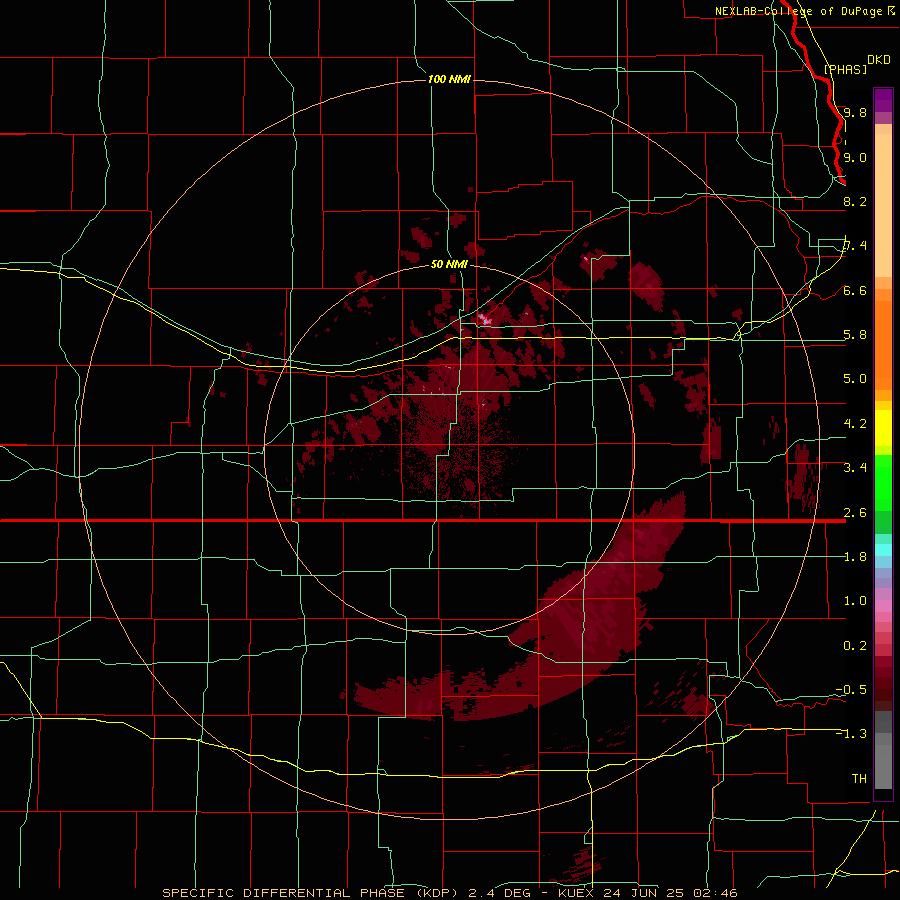Click the [PHAS] legend heading
The width and height of the screenshot is (900, 900).
coord(845,69)
